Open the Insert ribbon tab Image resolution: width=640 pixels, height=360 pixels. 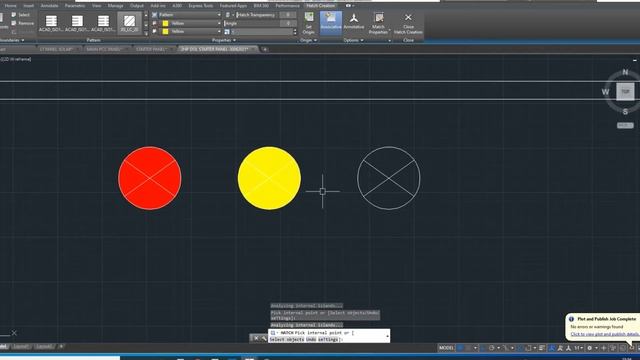tap(29, 6)
